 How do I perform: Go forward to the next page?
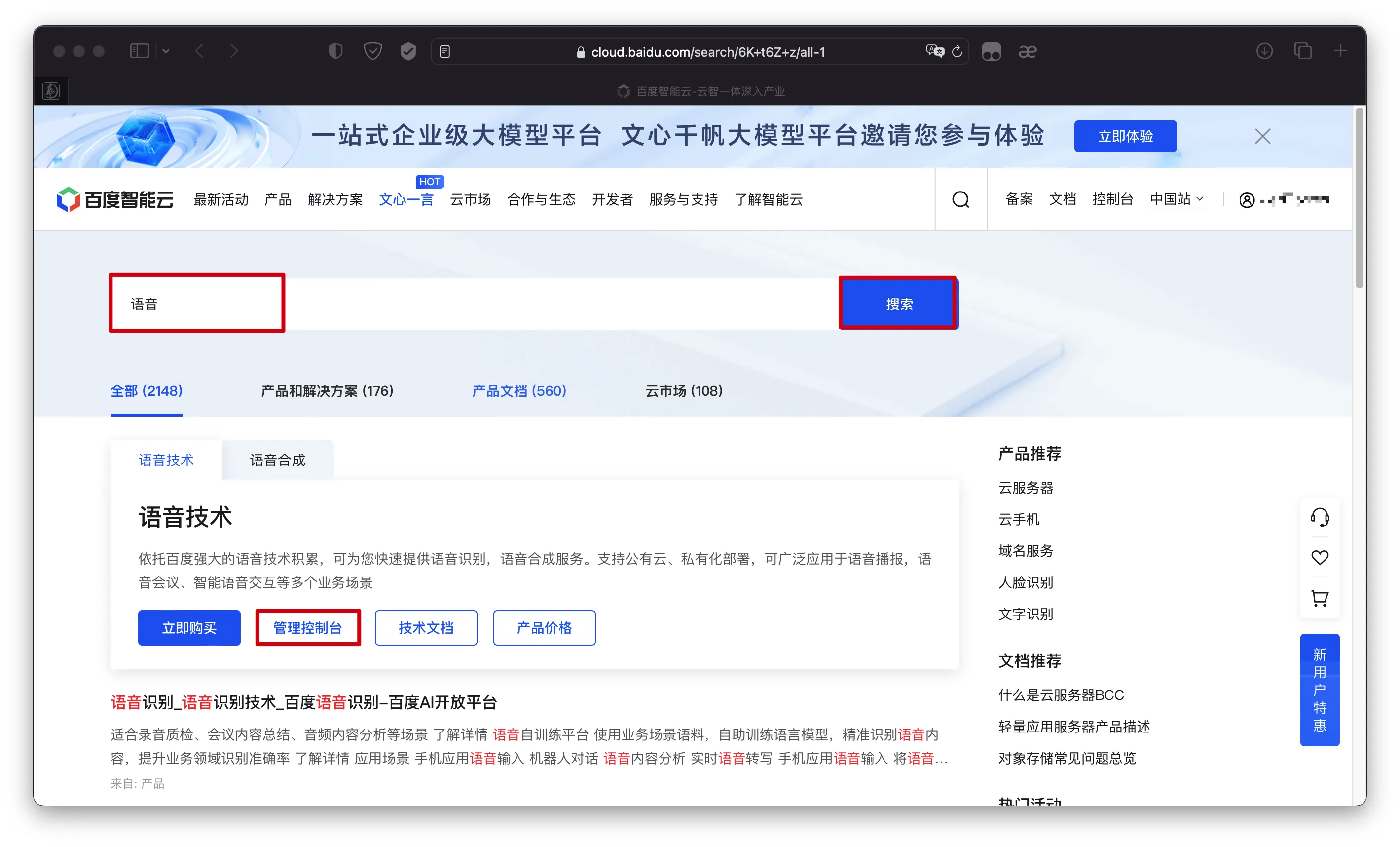point(234,51)
